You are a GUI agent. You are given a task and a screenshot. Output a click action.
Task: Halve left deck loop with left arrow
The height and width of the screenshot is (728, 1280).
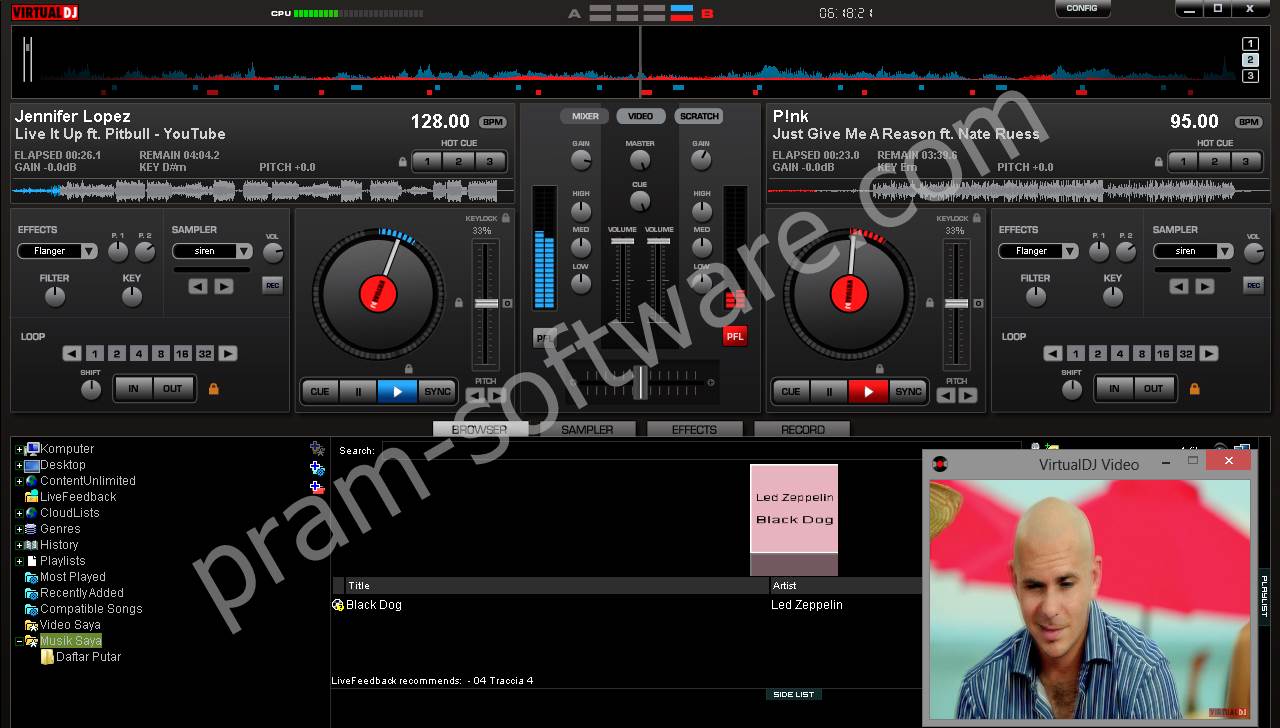pyautogui.click(x=72, y=353)
